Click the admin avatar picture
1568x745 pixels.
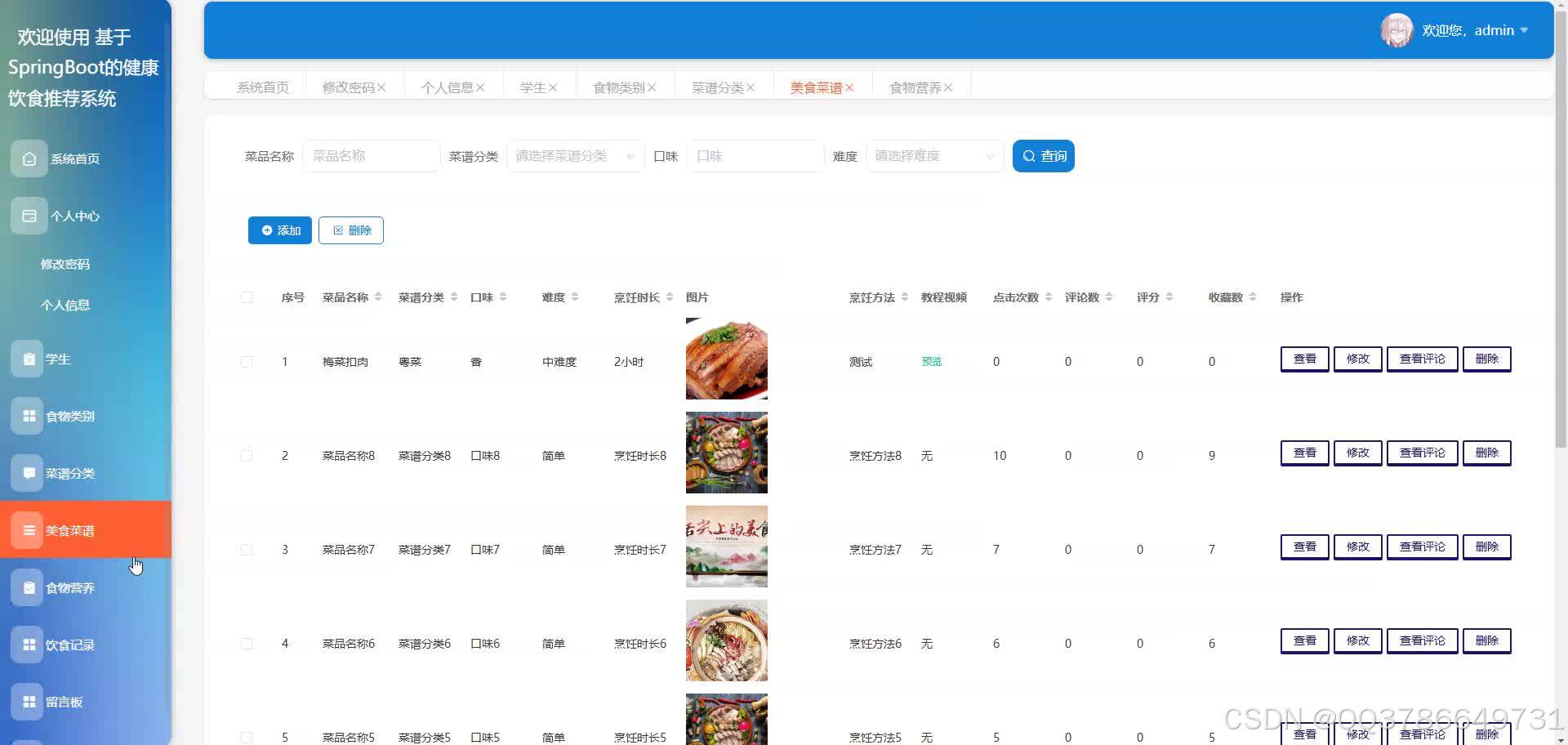1396,30
